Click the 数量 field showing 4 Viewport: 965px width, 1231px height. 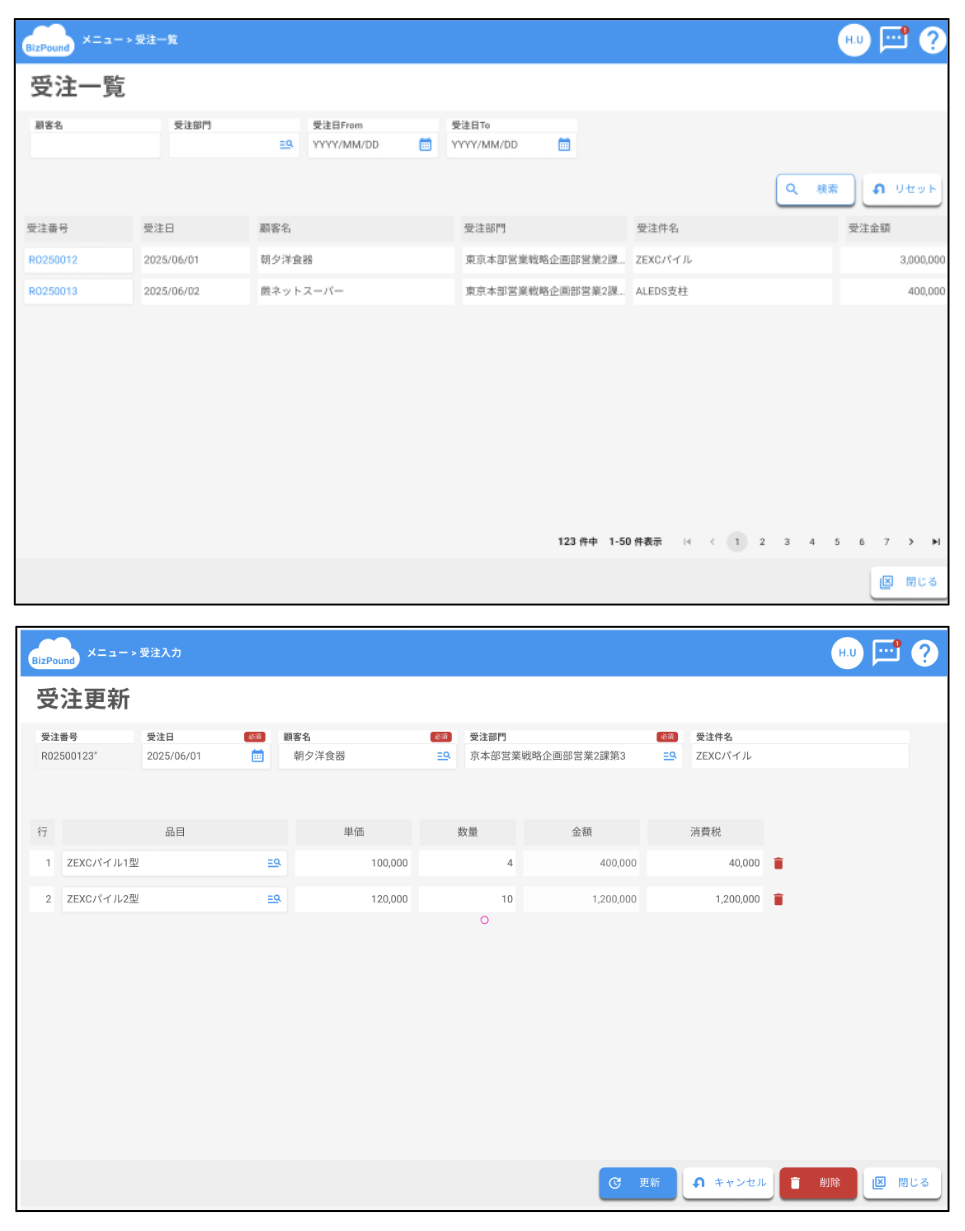click(x=467, y=863)
